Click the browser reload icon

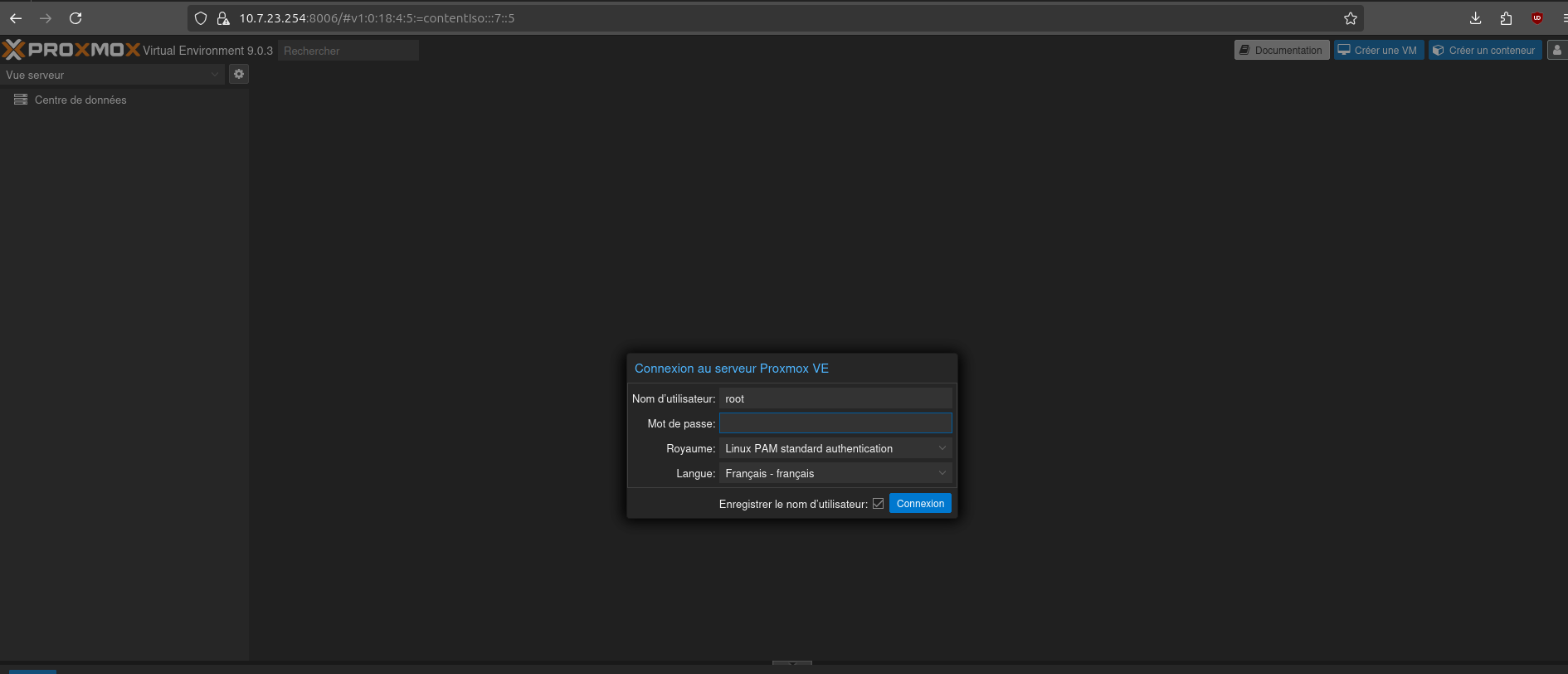(75, 17)
